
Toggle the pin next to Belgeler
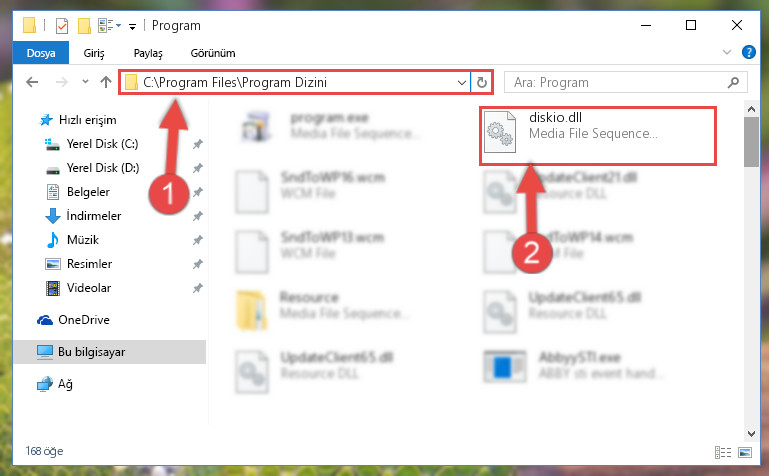coord(198,192)
